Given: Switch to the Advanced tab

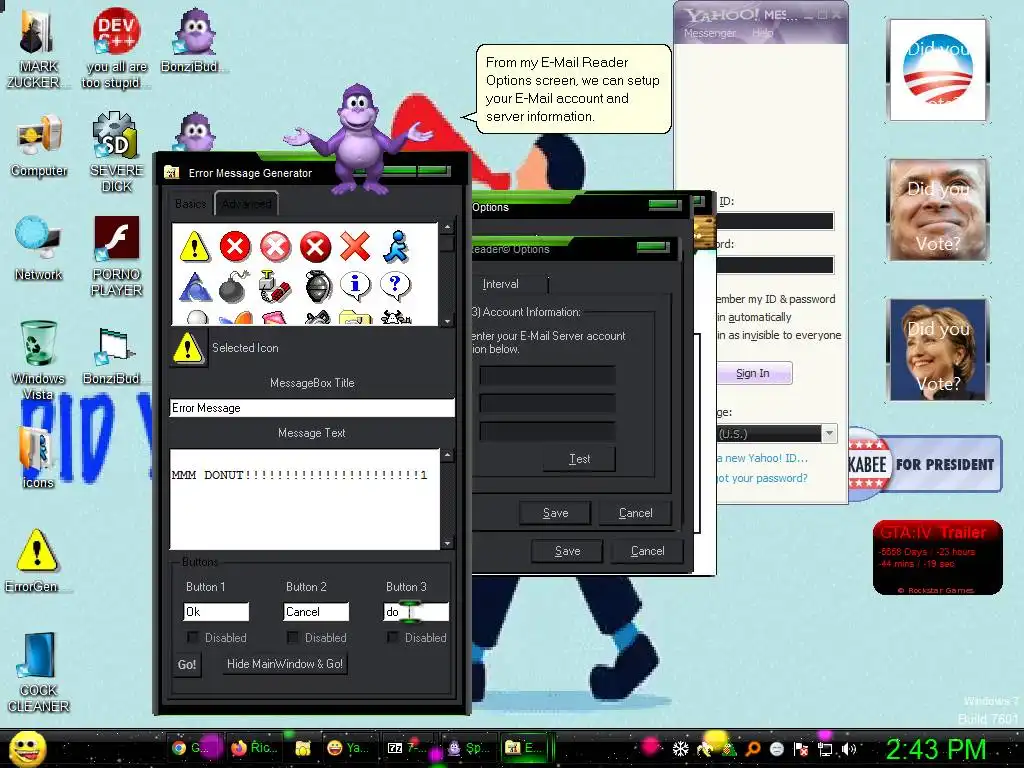Looking at the screenshot, I should (x=246, y=204).
